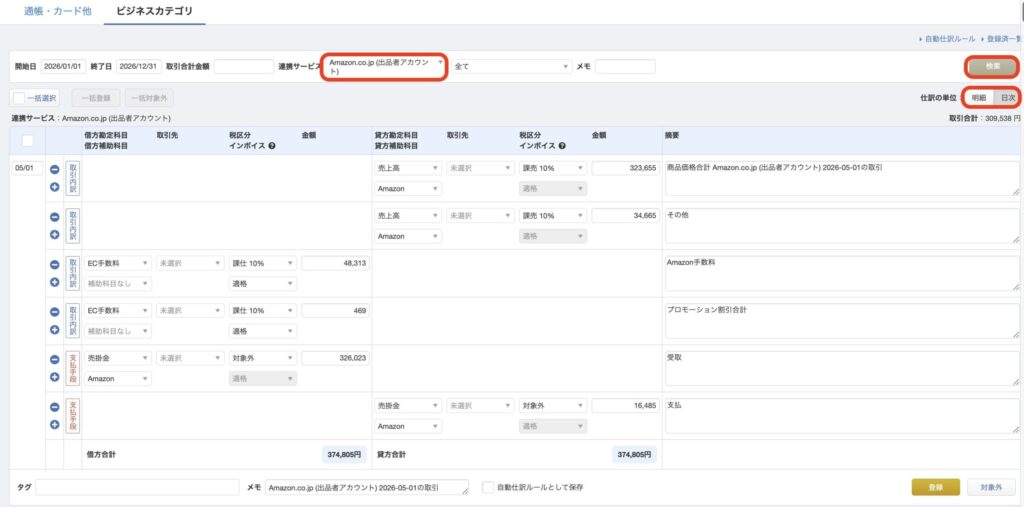Open EC手数料 account dropdown on the 48,313 row
1024x507 pixels.
pos(118,263)
